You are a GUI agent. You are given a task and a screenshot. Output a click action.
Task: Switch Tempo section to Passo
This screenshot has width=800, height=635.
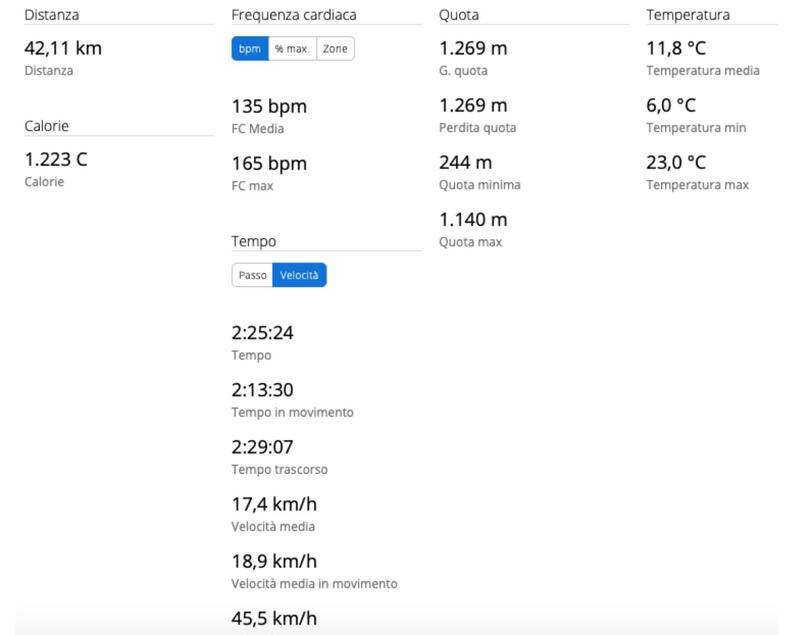pos(252,275)
